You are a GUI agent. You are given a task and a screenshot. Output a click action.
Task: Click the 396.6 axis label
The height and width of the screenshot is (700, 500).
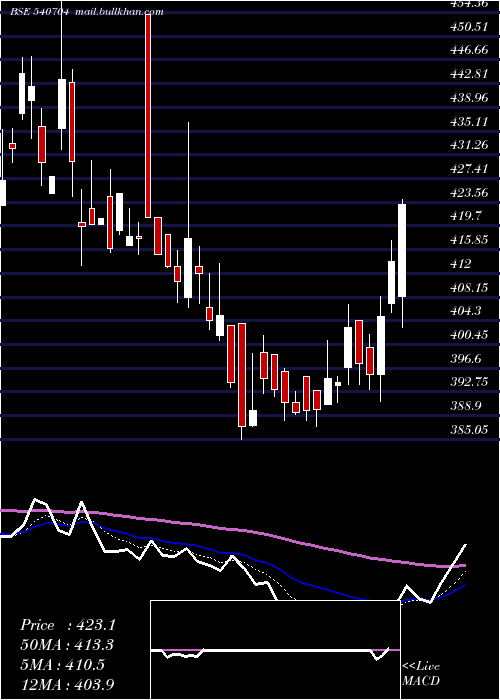tap(466, 359)
